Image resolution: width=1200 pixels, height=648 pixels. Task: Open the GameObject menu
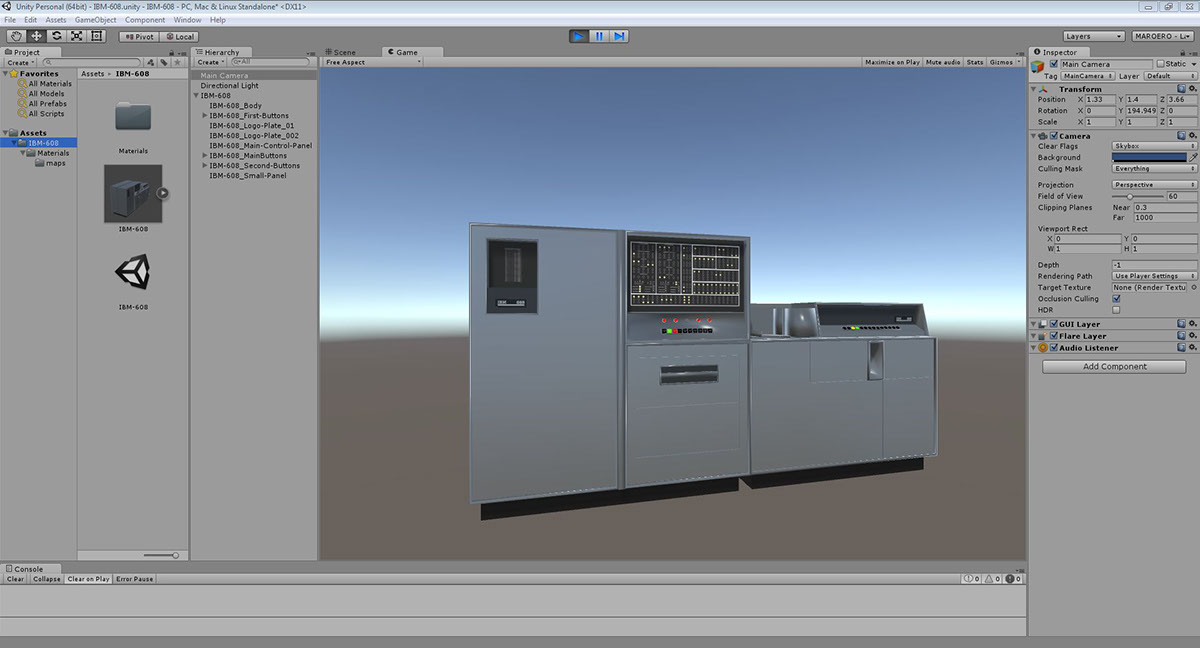click(96, 20)
